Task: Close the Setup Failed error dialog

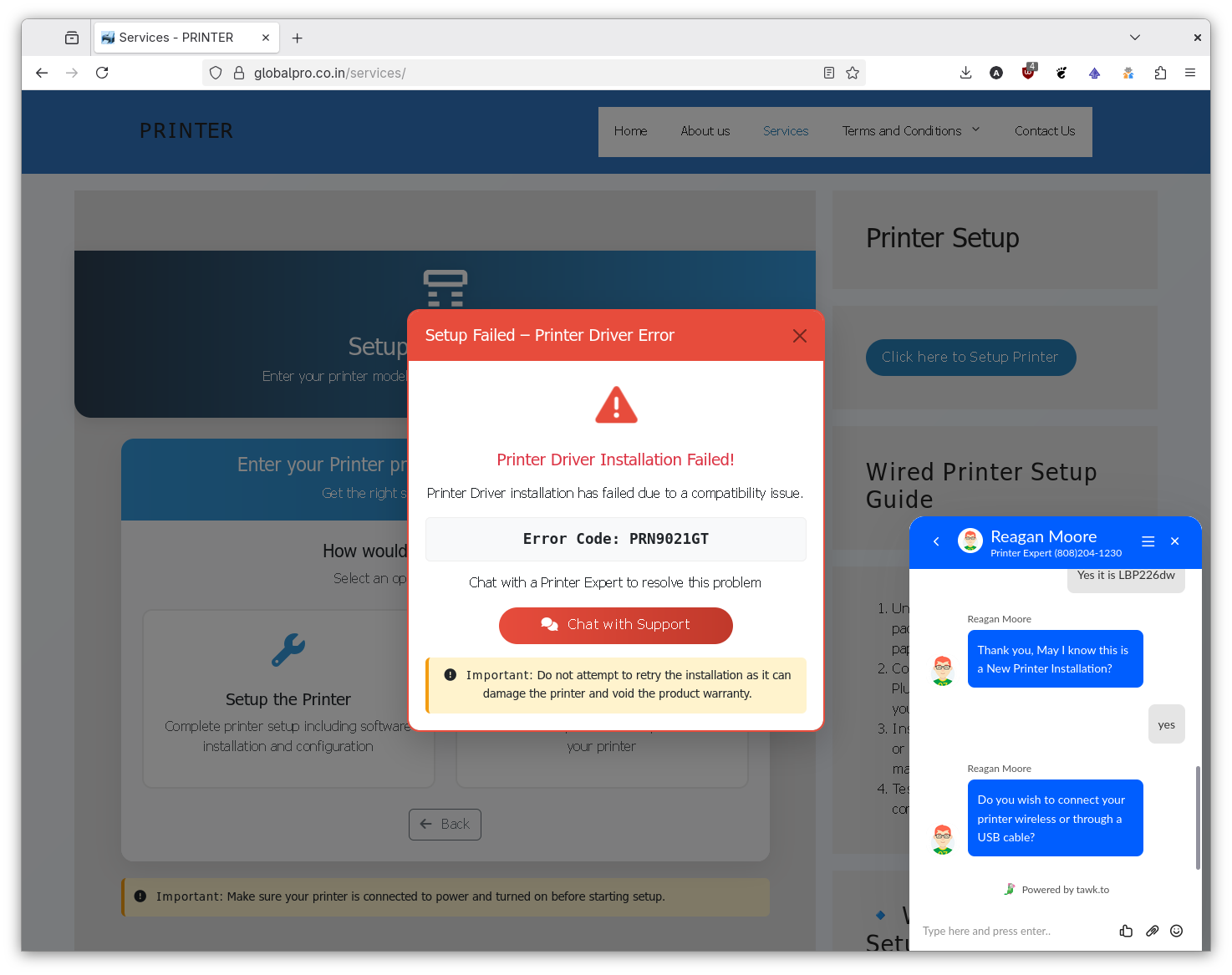Action: click(x=800, y=336)
